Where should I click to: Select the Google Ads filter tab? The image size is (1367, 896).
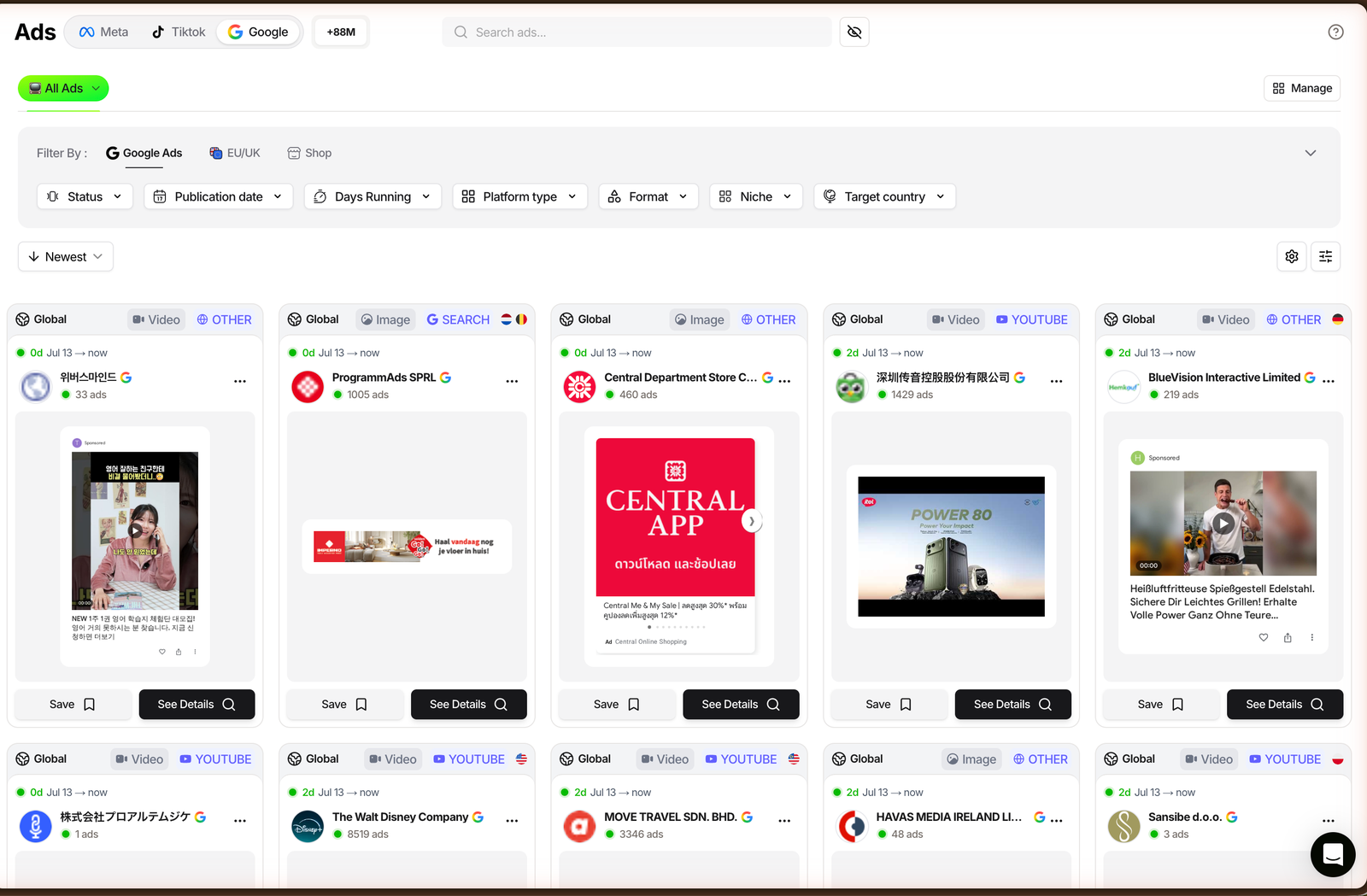[144, 153]
